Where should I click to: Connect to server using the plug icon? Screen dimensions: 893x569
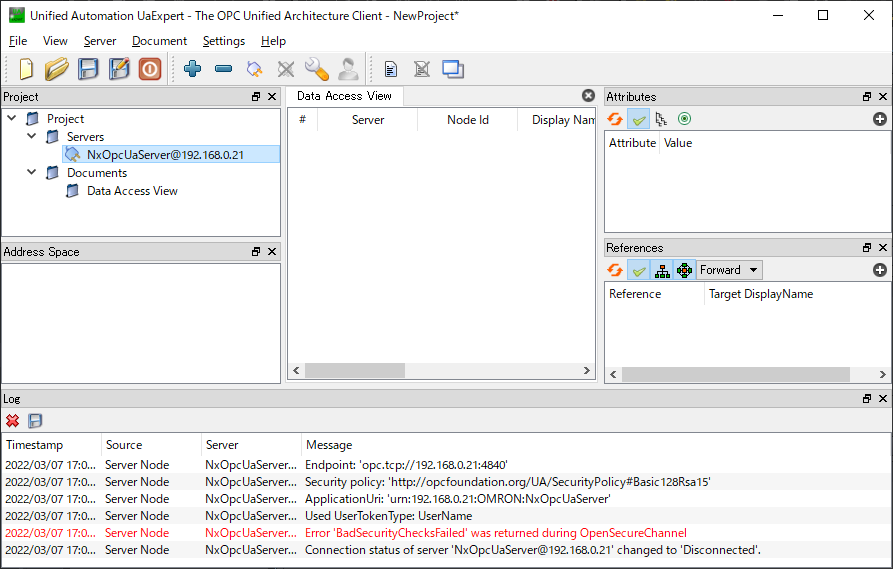(x=255, y=69)
